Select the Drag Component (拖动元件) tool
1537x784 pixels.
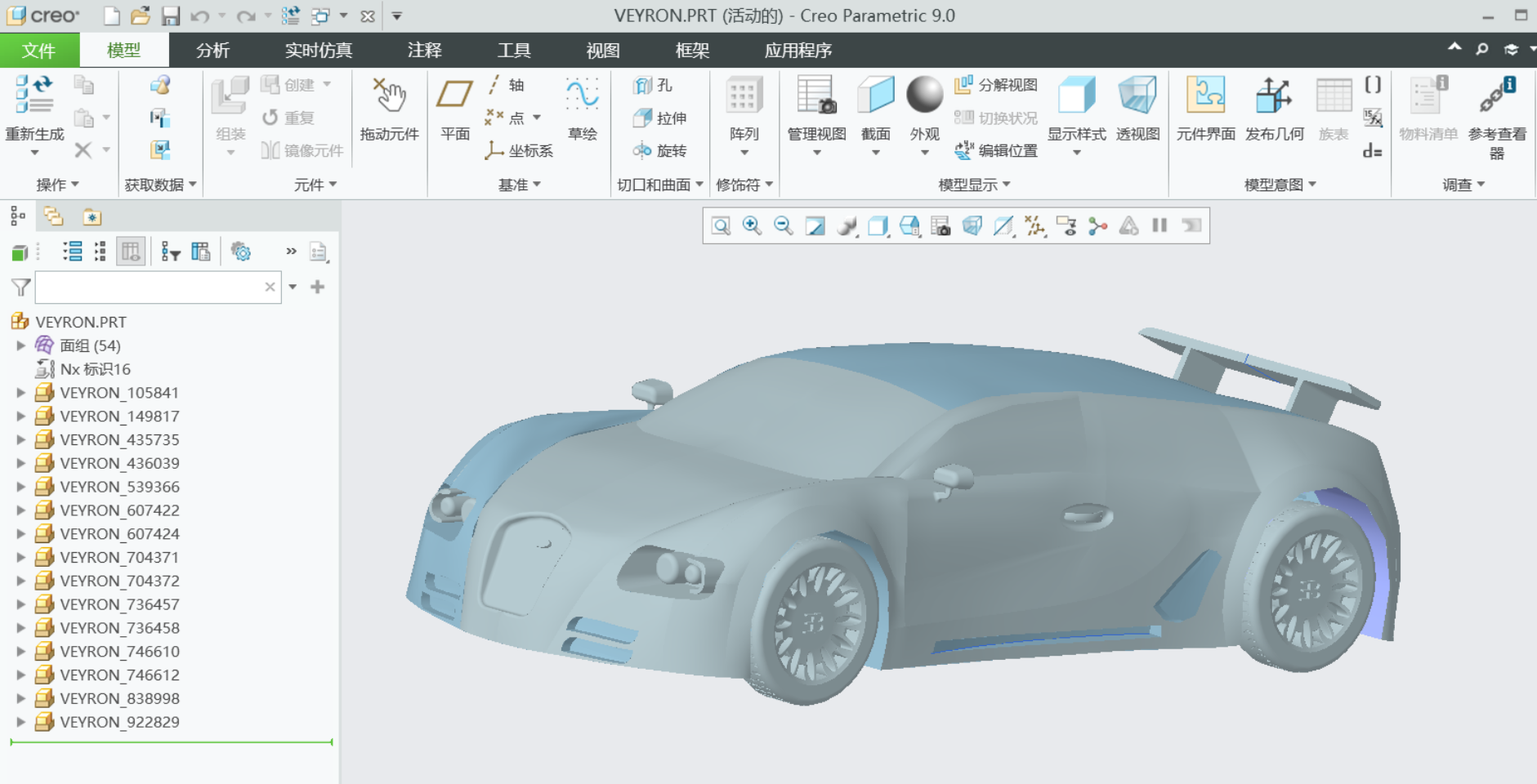pyautogui.click(x=389, y=109)
